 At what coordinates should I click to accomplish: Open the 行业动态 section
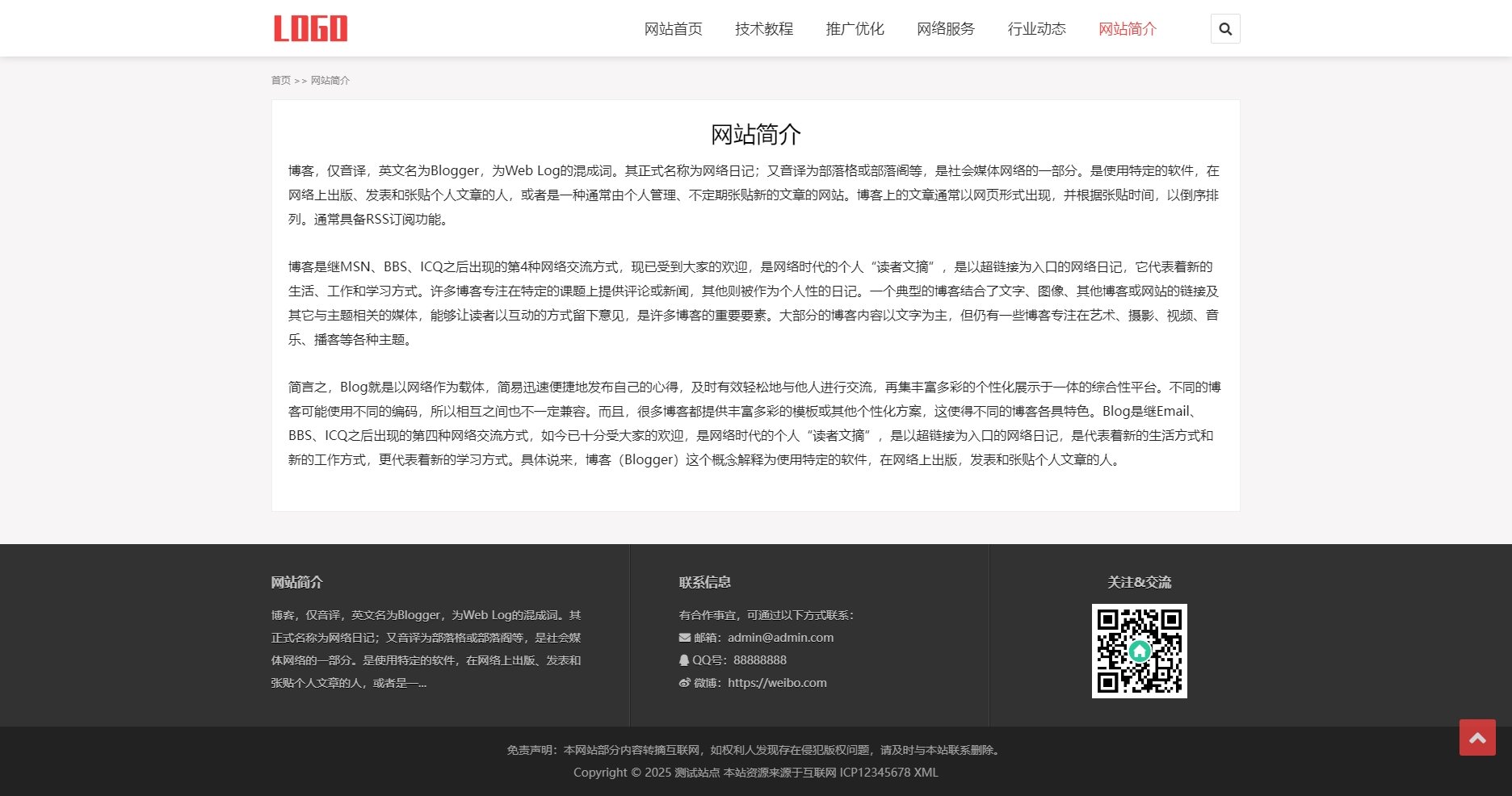point(1037,28)
